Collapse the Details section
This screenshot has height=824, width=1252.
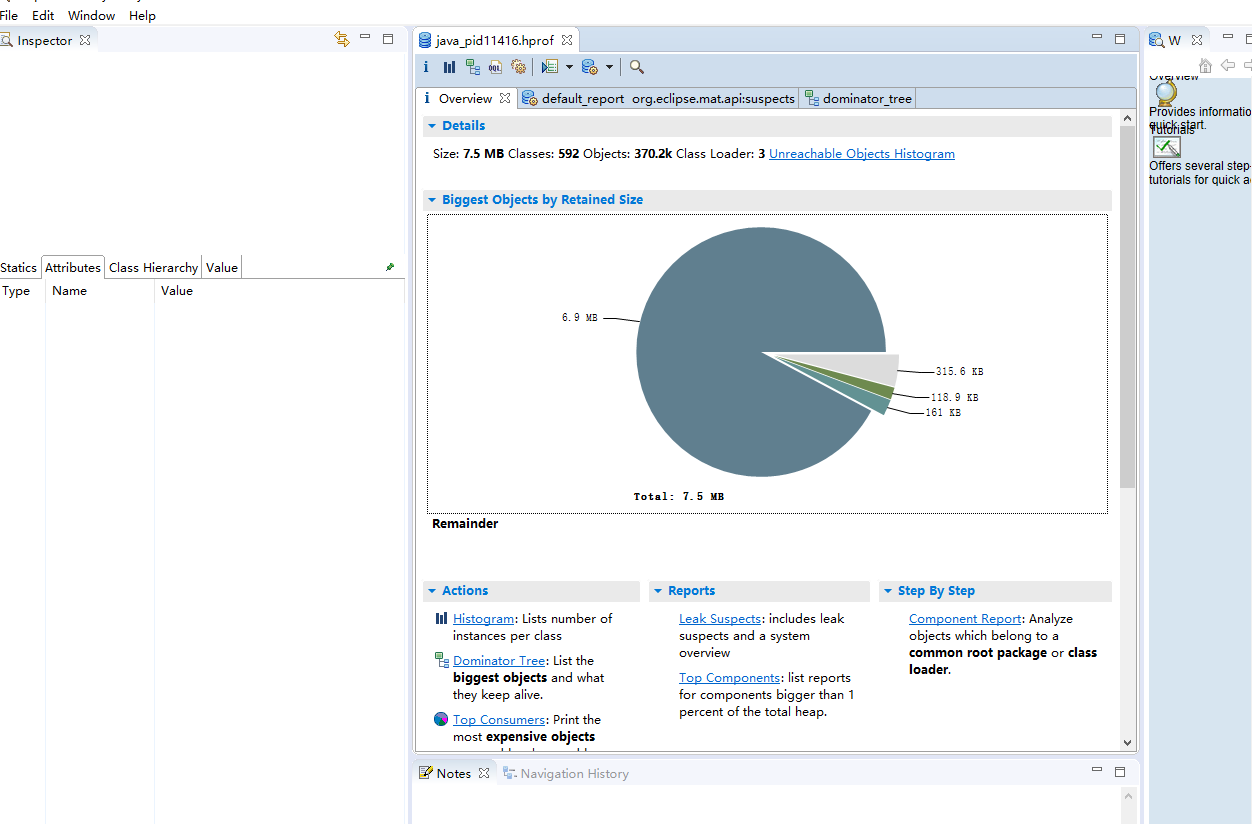[432, 126]
